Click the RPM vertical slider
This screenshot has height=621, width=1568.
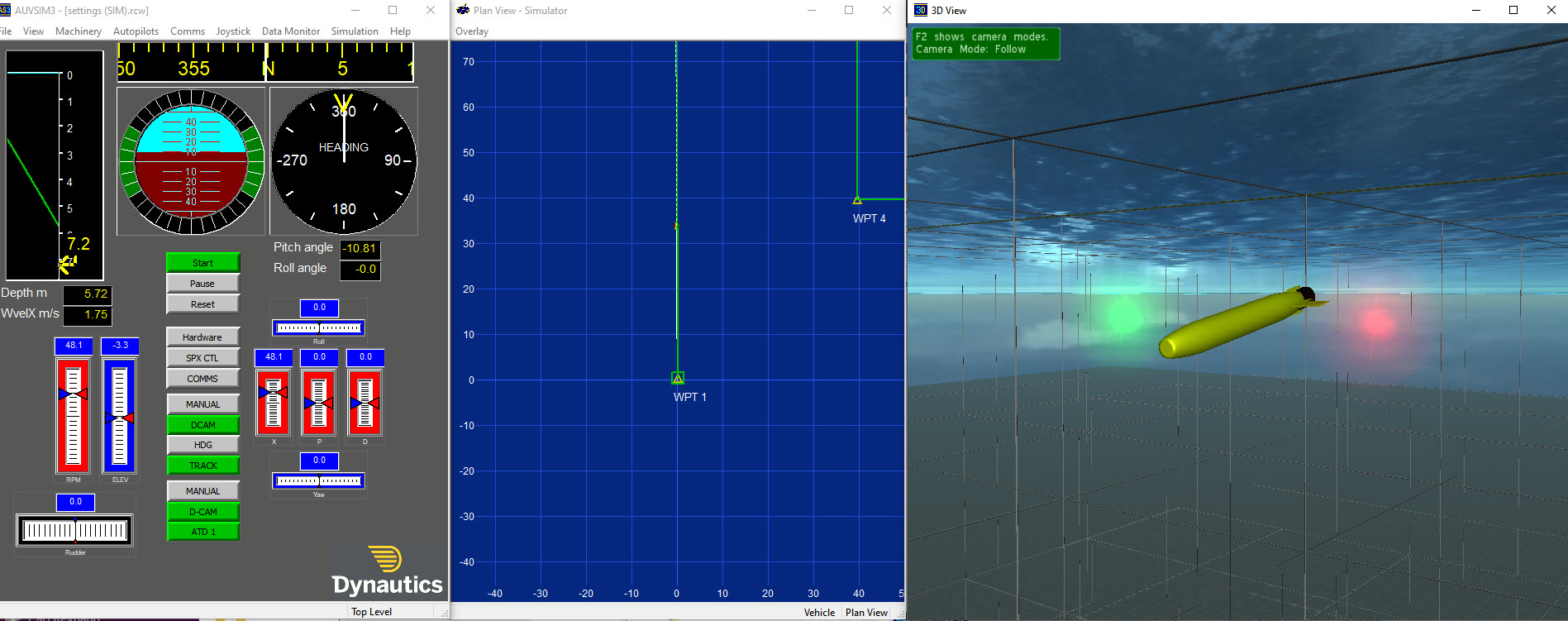73,415
